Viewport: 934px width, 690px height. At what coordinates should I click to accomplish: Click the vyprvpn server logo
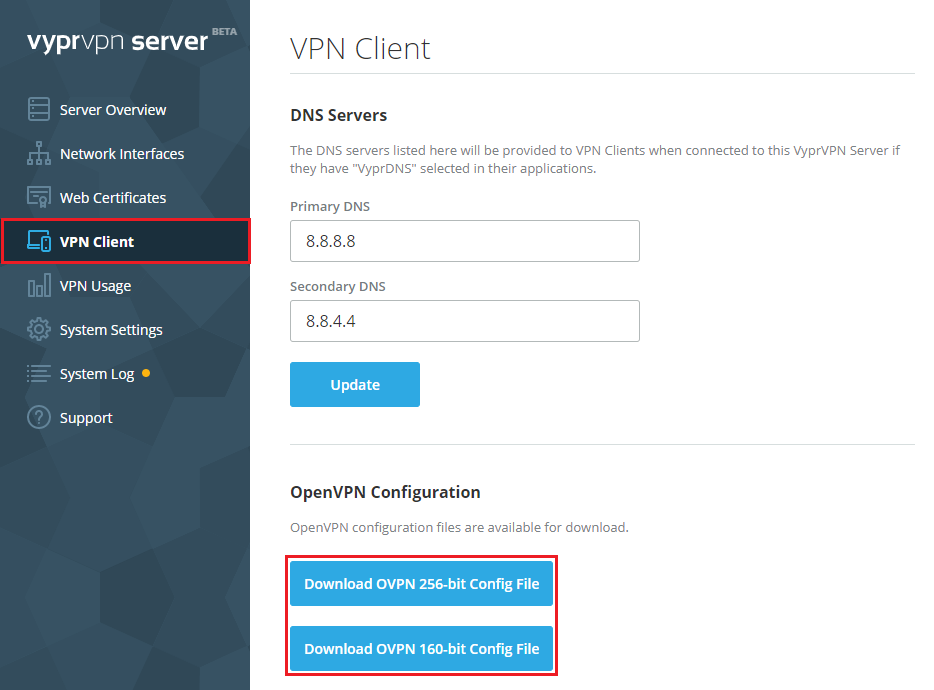click(117, 42)
